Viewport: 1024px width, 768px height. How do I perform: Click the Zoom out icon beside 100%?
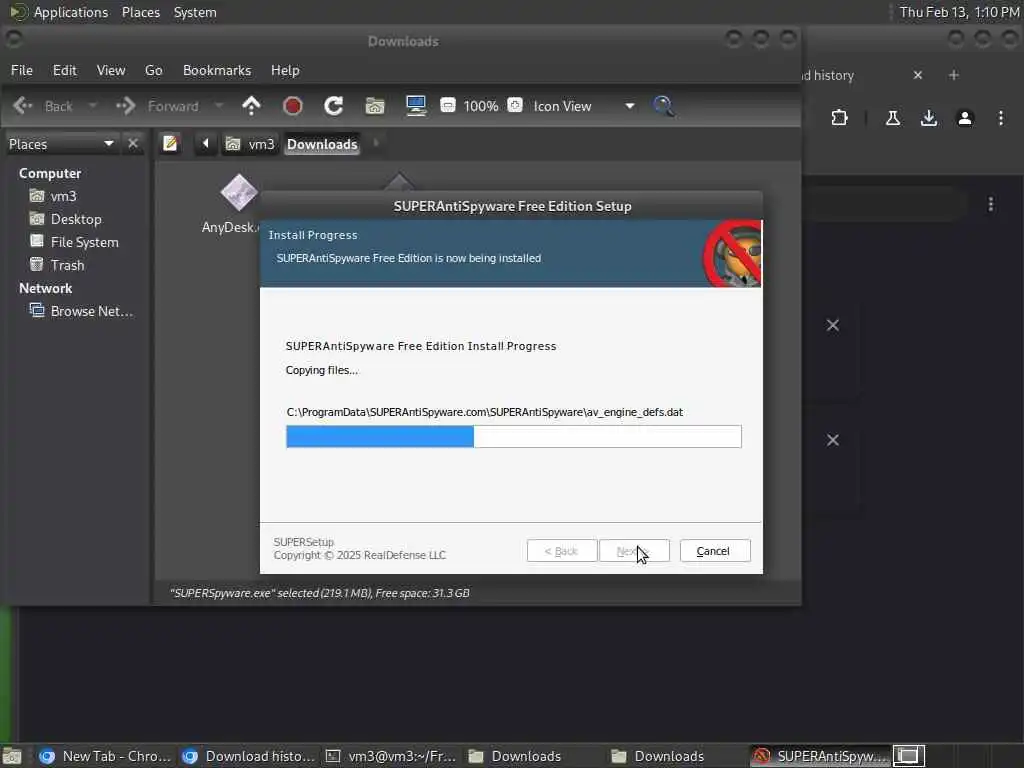click(x=448, y=105)
